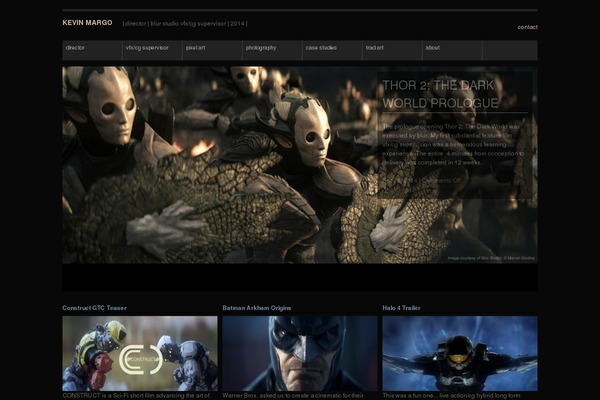This screenshot has width=600, height=400.
Task: Open the Halo 4 Trailer title
Action: tap(401, 308)
